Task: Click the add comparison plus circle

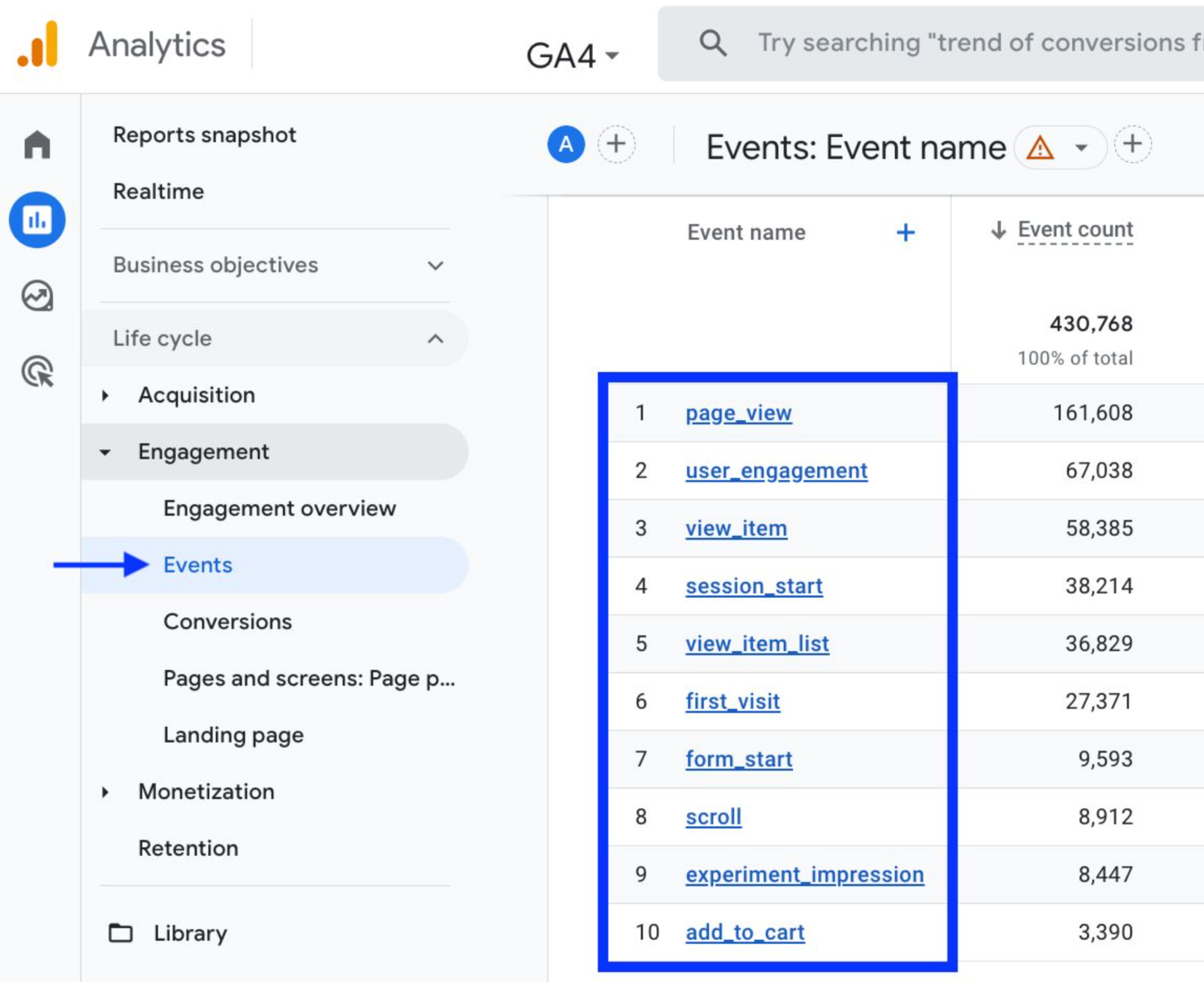Action: tap(616, 145)
